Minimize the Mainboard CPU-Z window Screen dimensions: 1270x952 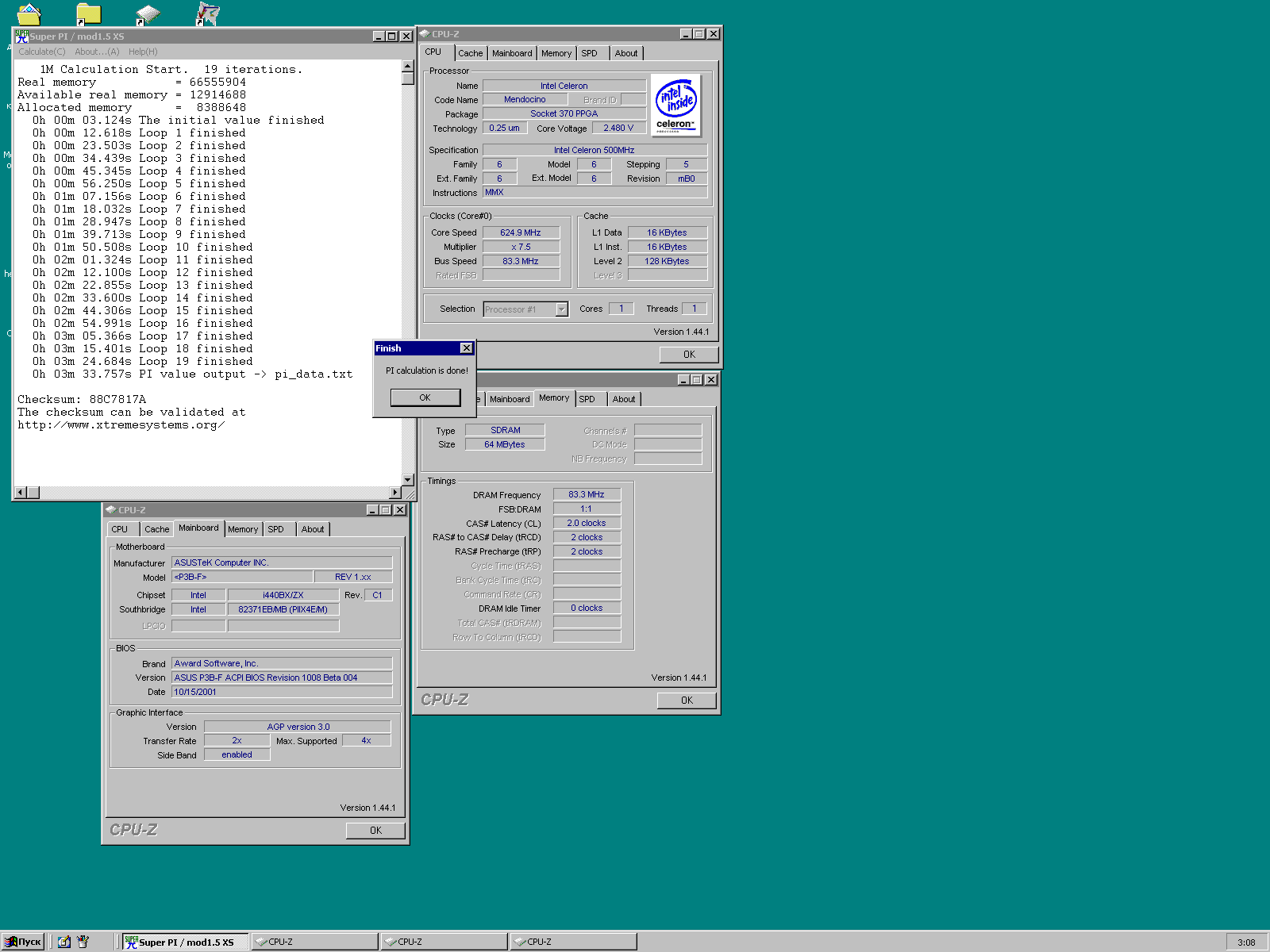373,510
